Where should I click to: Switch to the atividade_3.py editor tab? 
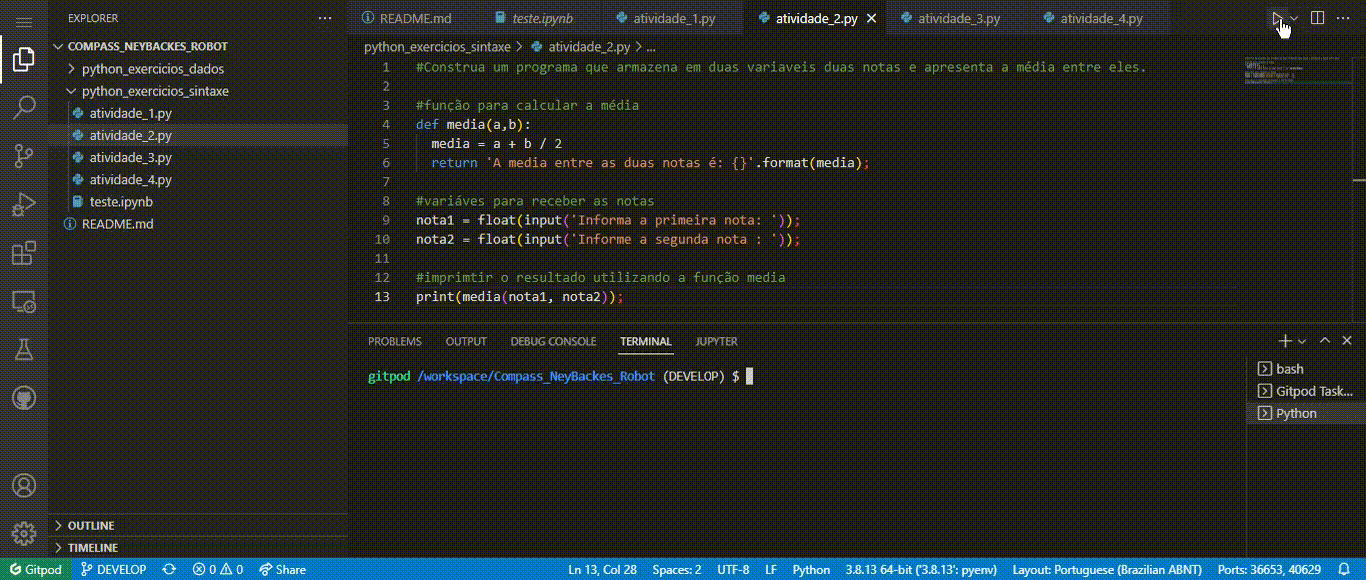[x=958, y=18]
